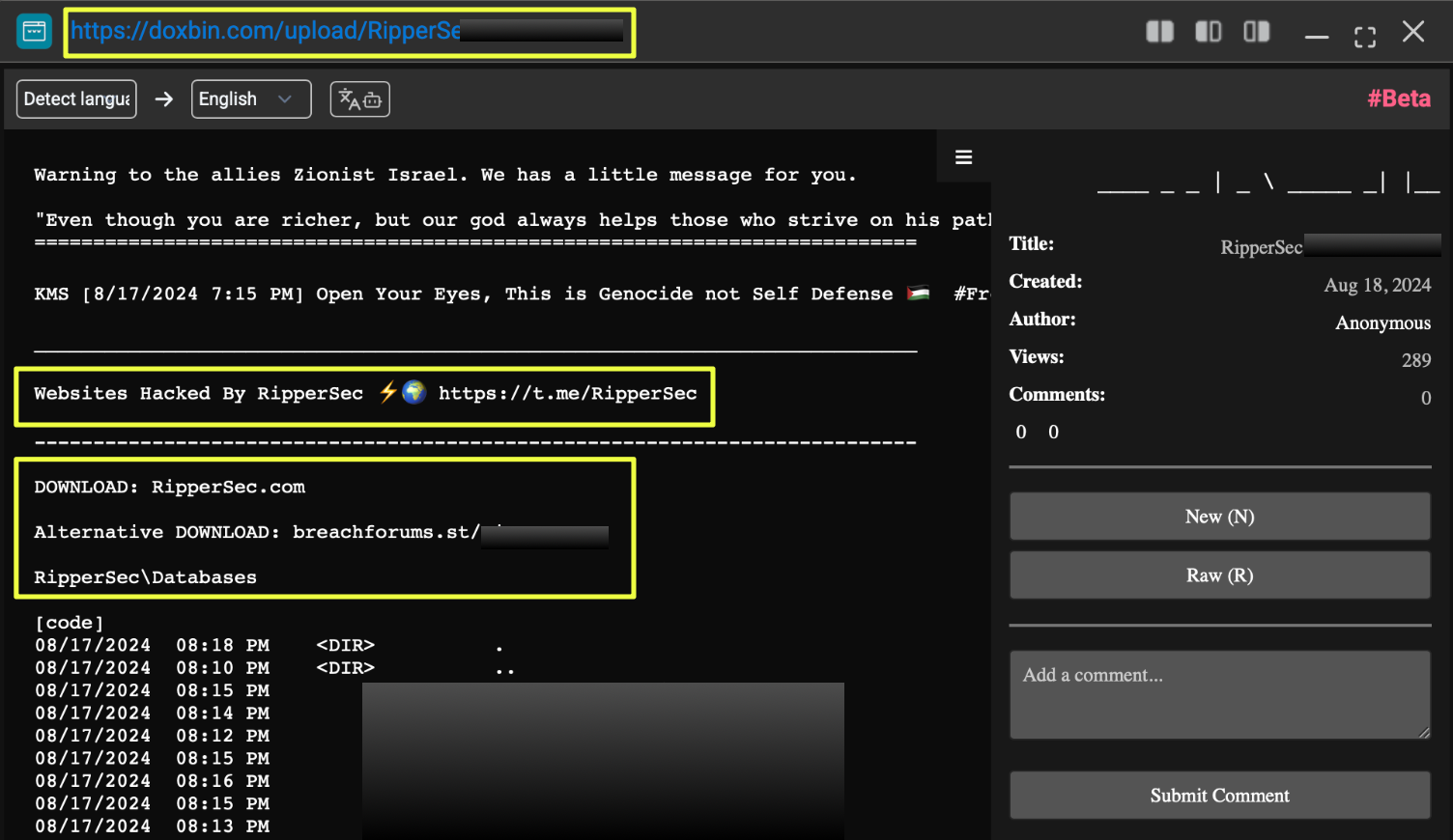Screen dimensions: 1453x840
Task: Open the Raw (R) view button
Action: point(1219,575)
